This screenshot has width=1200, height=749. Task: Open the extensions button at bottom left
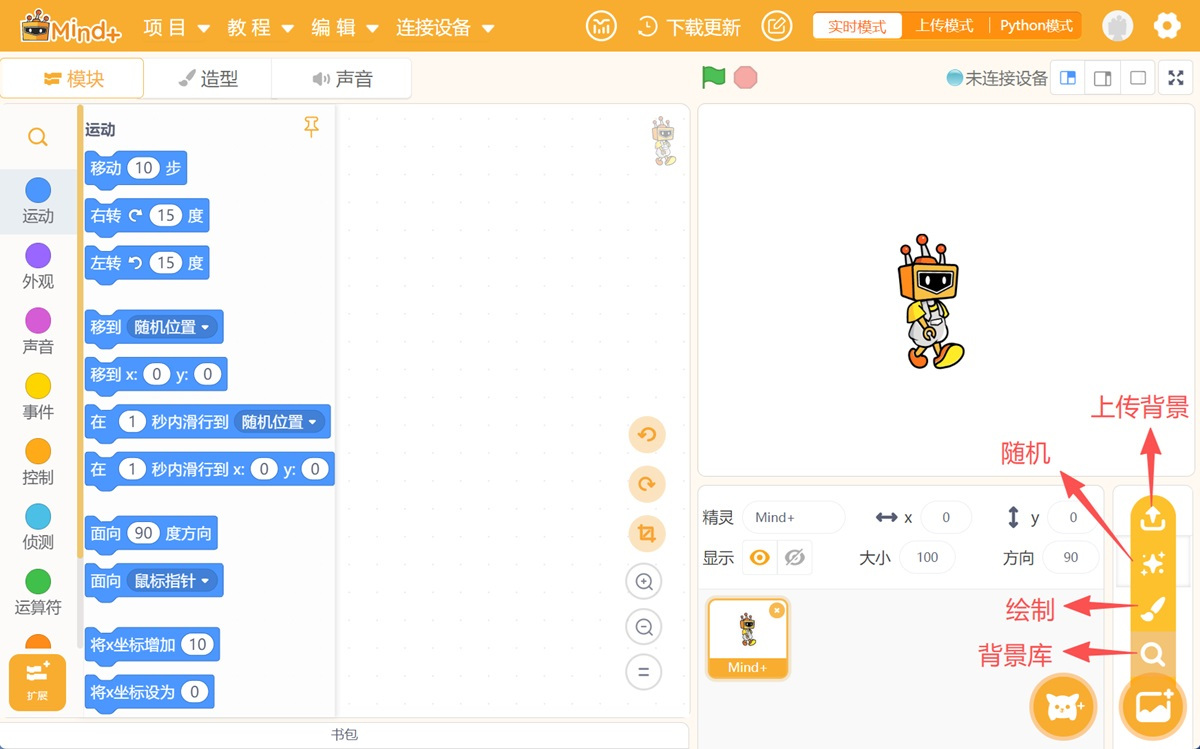click(37, 682)
